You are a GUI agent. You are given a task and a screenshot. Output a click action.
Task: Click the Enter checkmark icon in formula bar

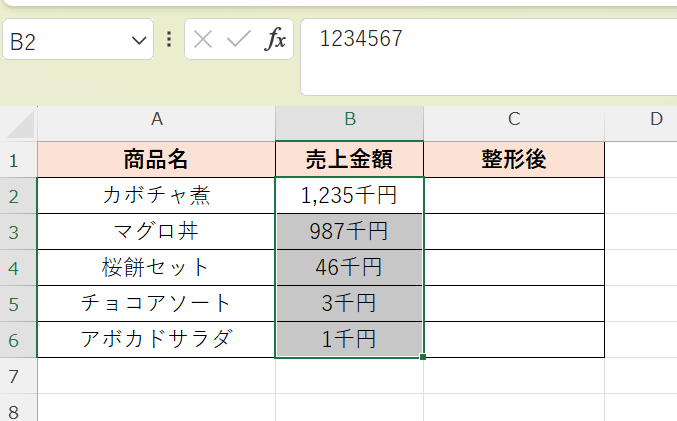238,40
